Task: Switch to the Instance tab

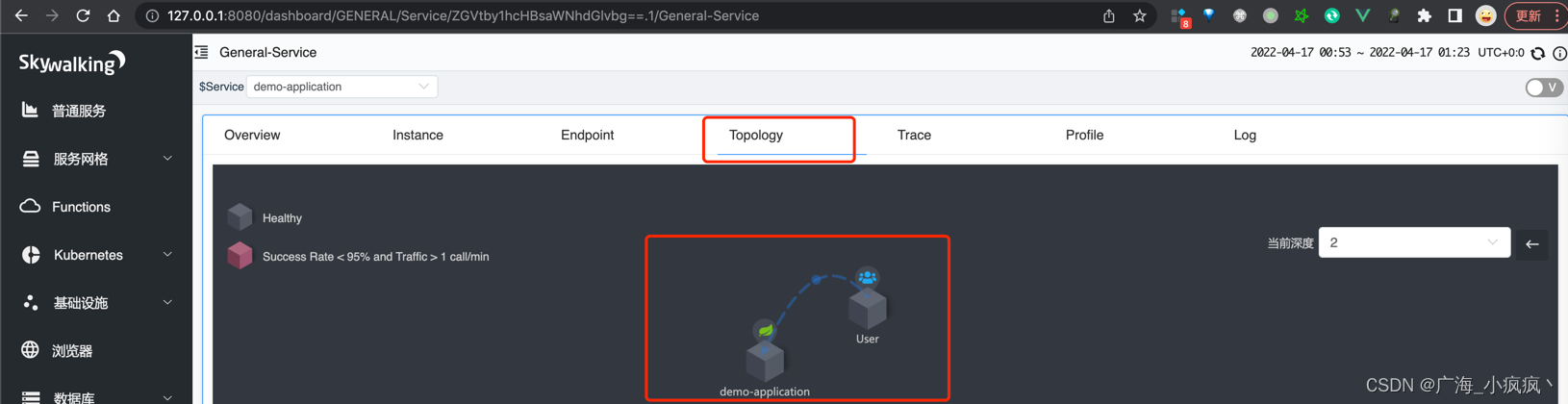Action: [x=417, y=135]
